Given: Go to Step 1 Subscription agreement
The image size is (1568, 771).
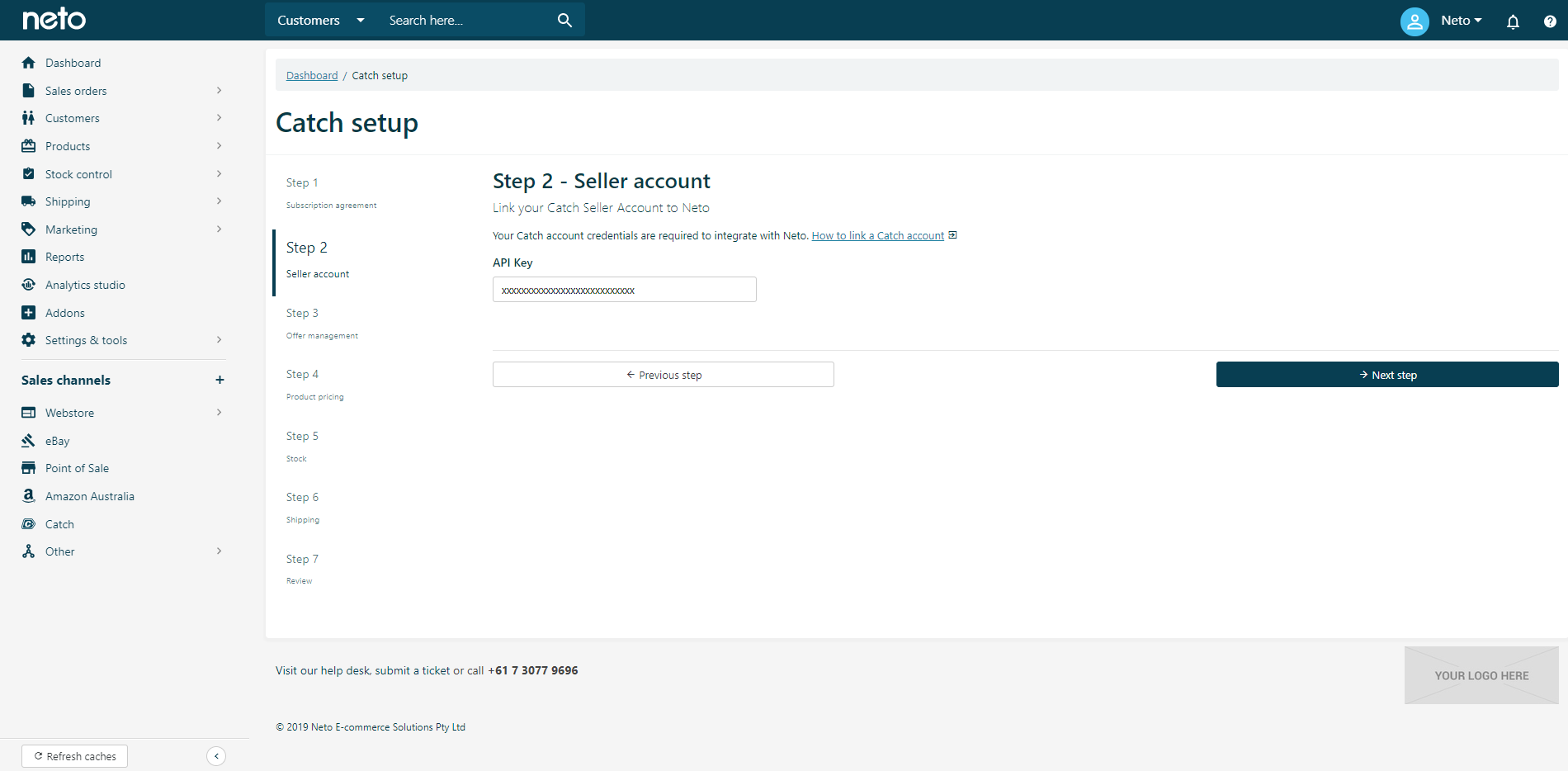Looking at the screenshot, I should click(x=331, y=193).
